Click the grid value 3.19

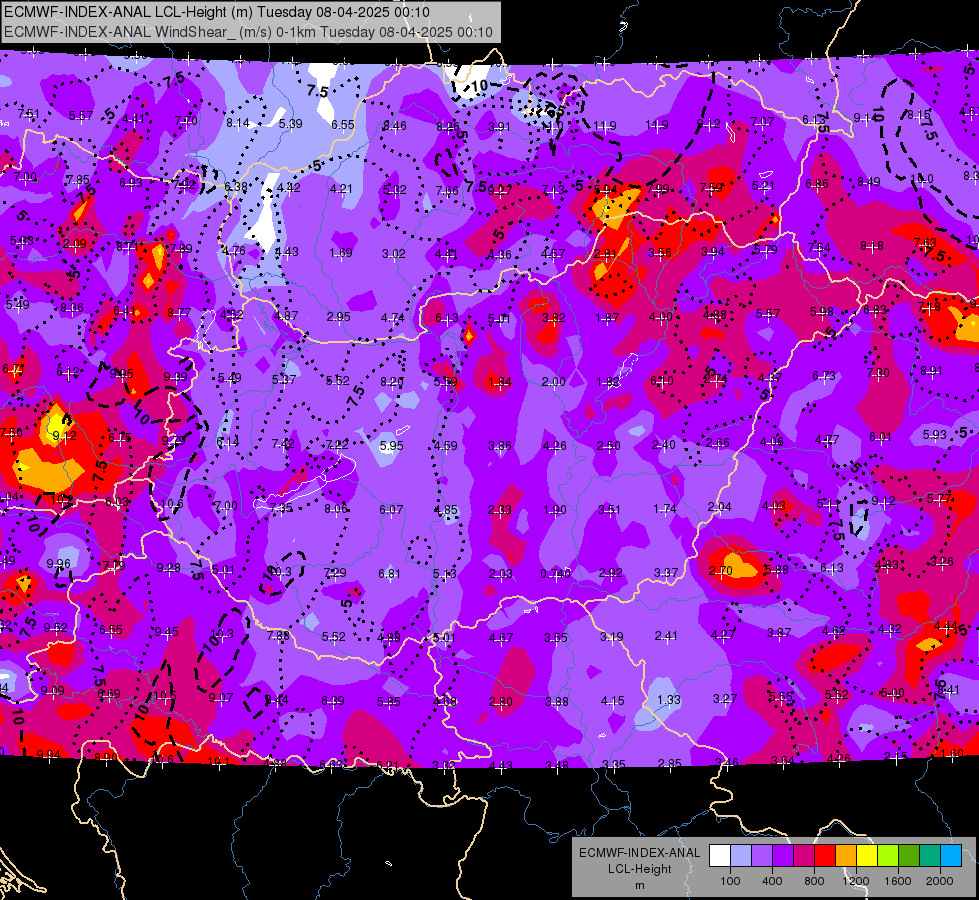coord(611,636)
